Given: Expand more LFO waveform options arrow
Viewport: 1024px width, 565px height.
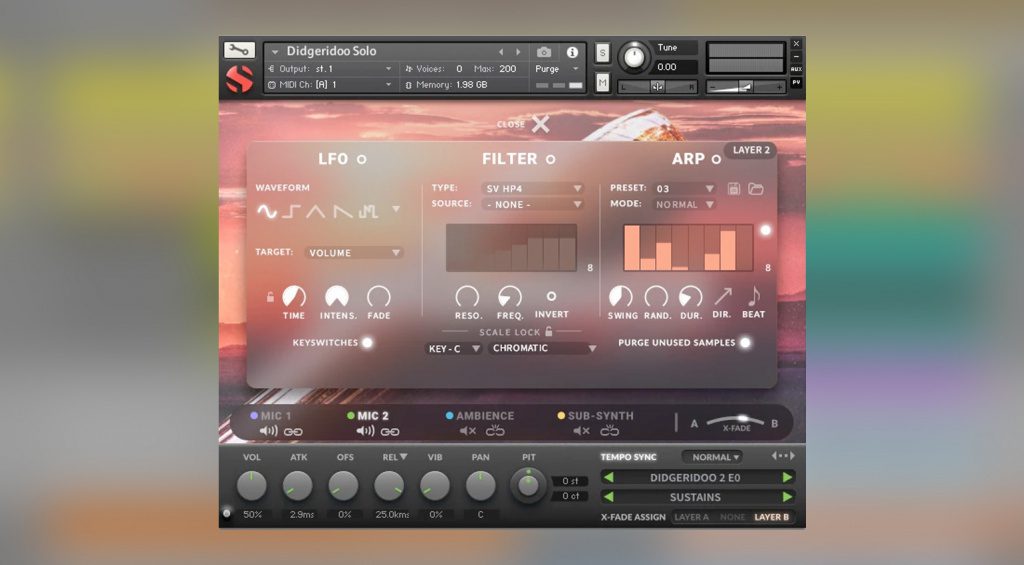Looking at the screenshot, I should 396,210.
